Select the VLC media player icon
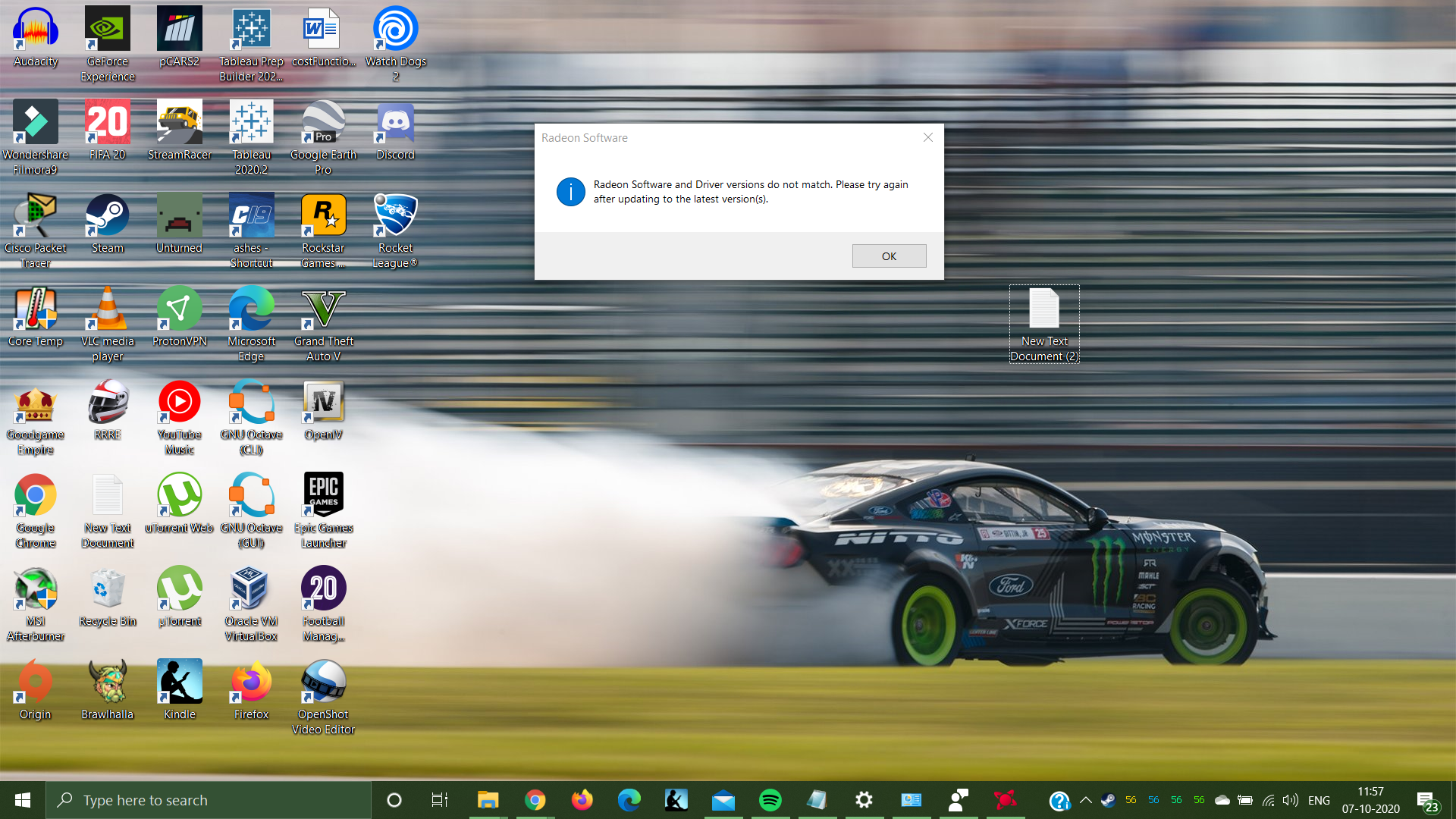This screenshot has height=819, width=1456. tap(108, 324)
